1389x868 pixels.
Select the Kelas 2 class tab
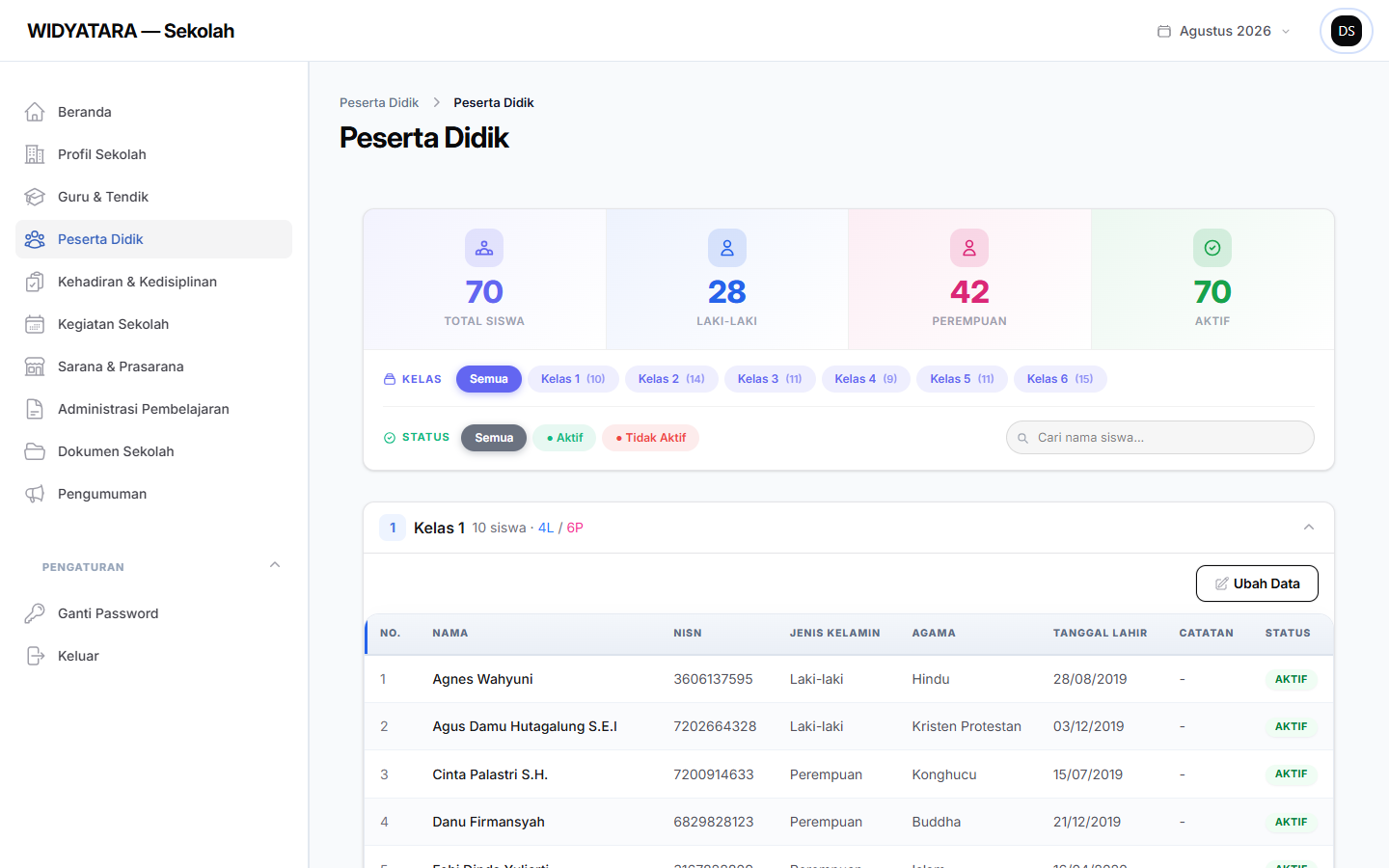coord(671,379)
